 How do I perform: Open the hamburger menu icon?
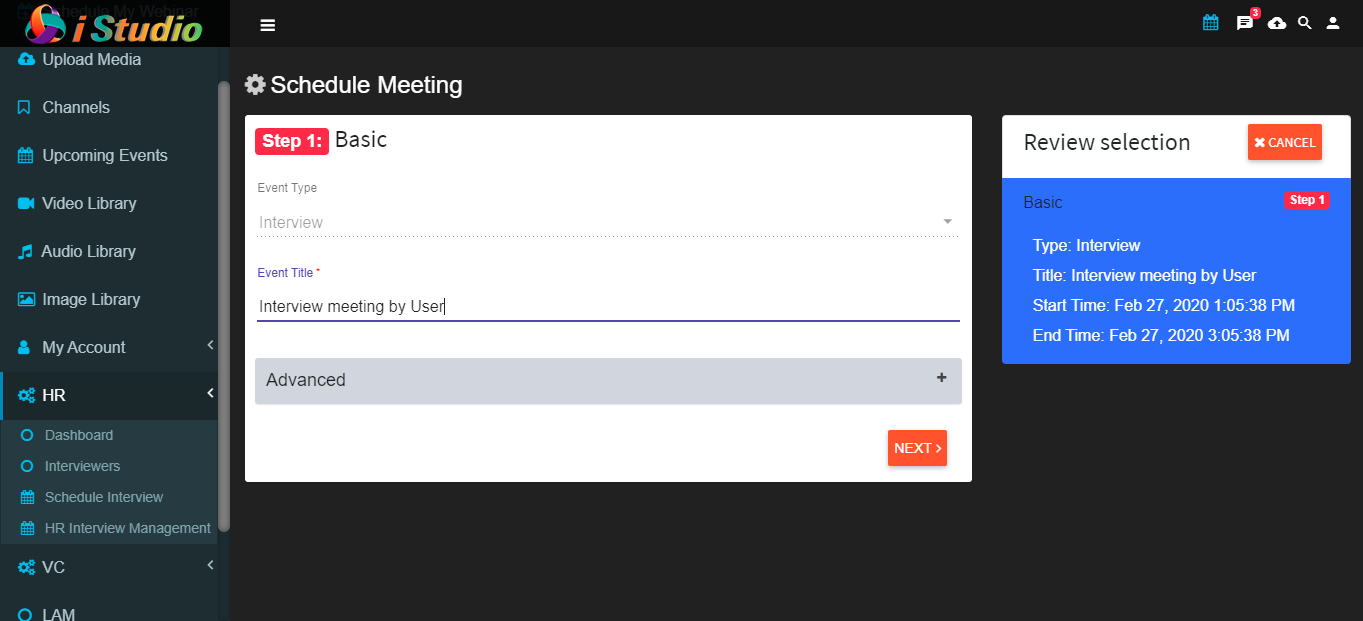click(x=267, y=25)
